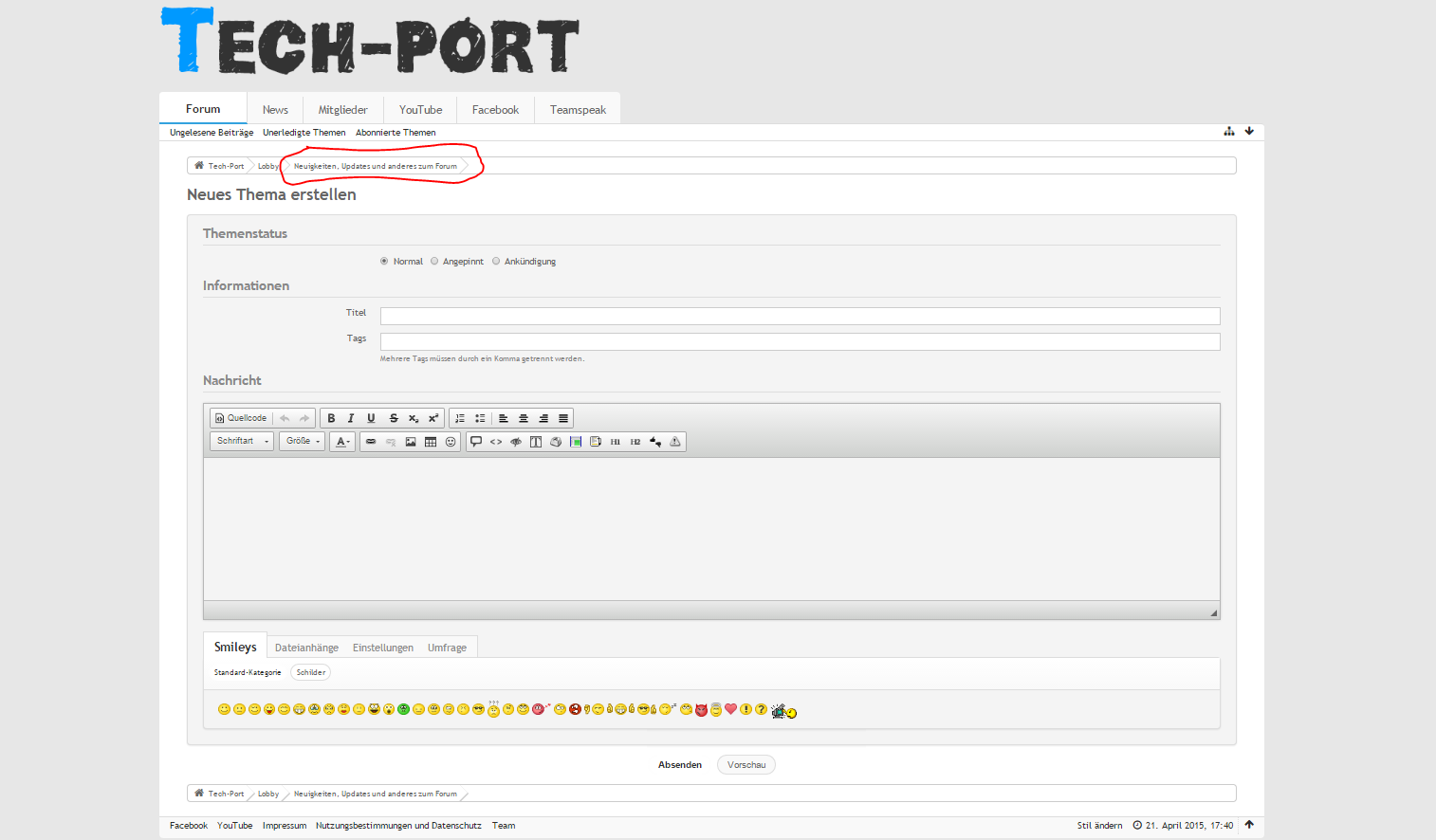Image resolution: width=1436 pixels, height=840 pixels.
Task: Insert a numbered list
Action: 460,418
